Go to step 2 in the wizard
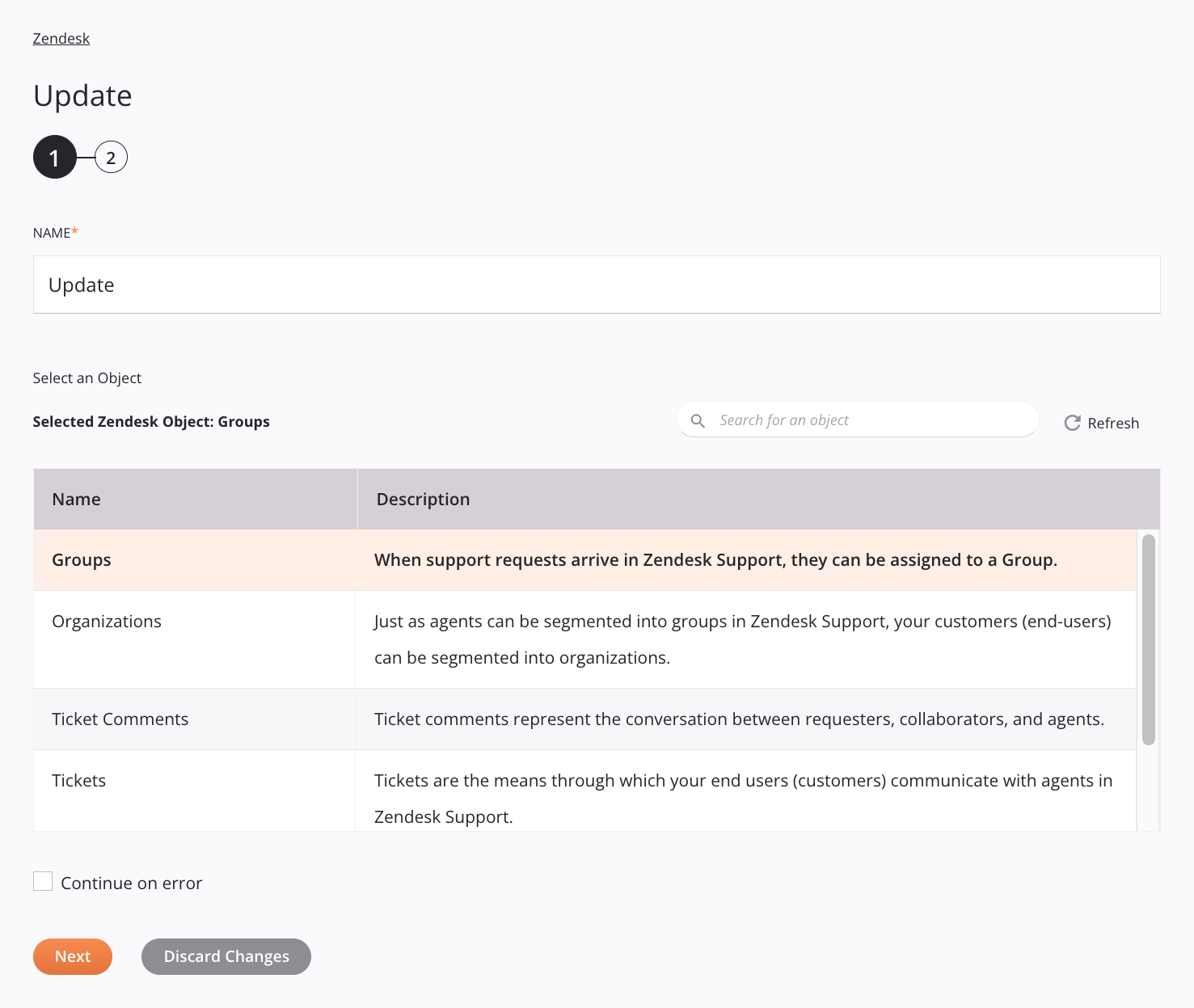 (x=111, y=158)
